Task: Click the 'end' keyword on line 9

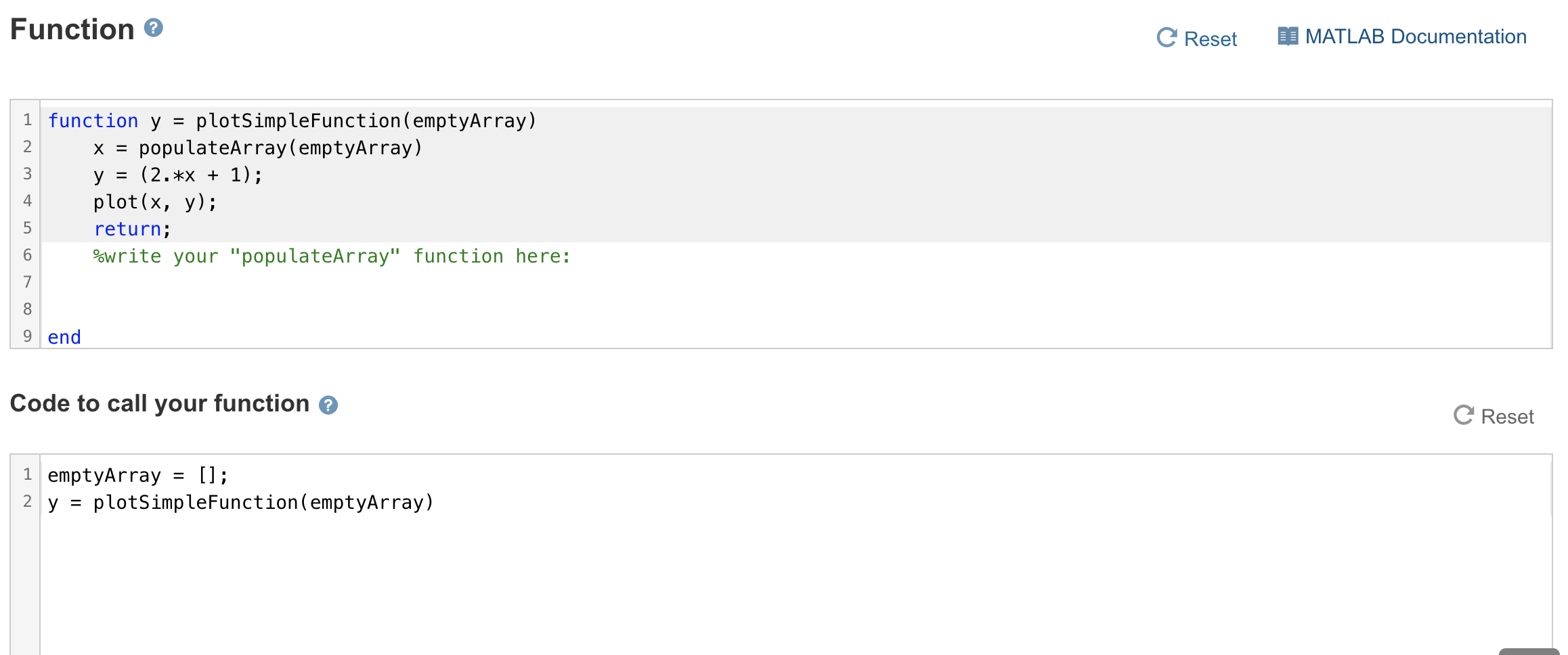Action: coord(64,337)
